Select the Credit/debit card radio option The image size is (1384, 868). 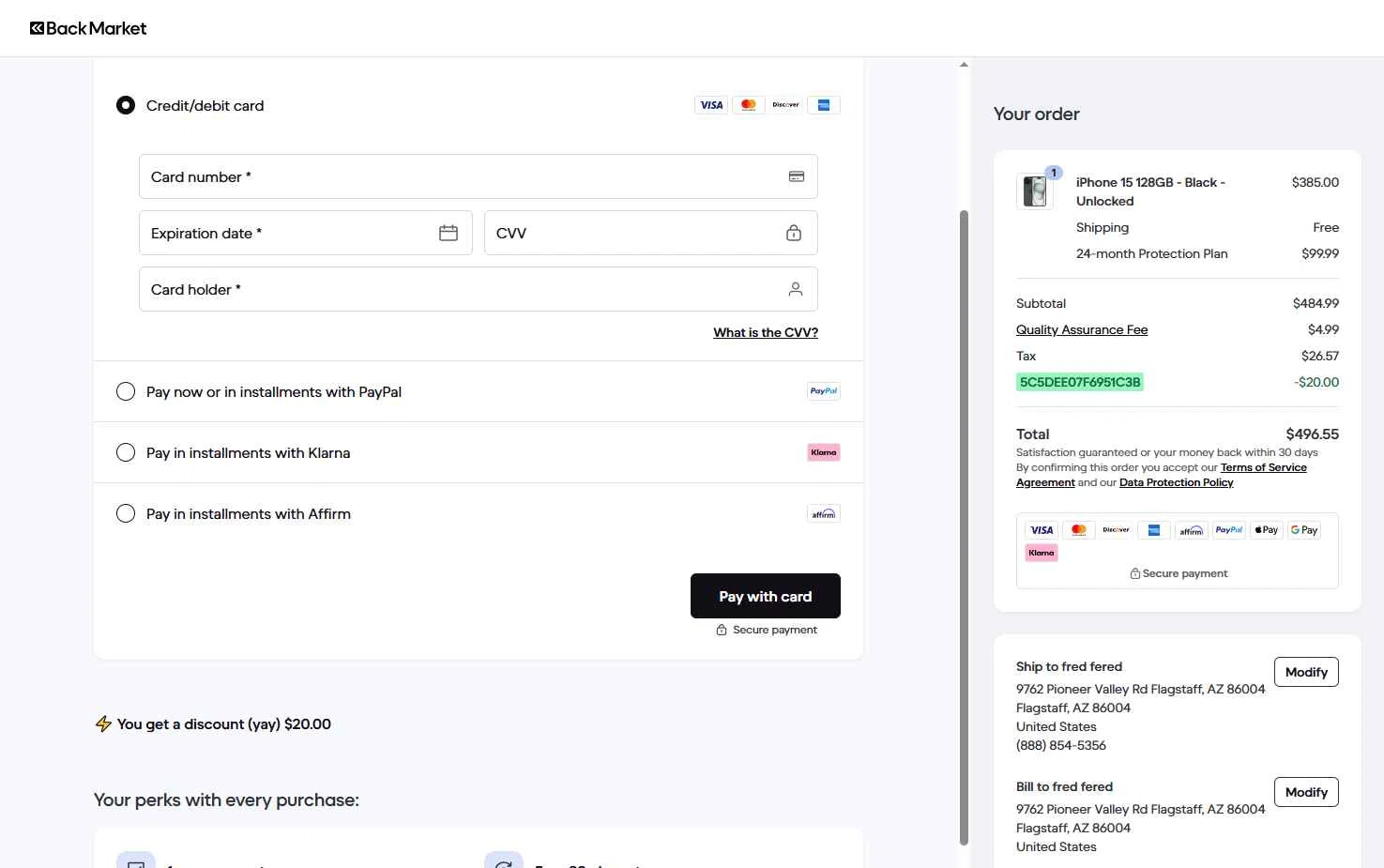(x=126, y=105)
